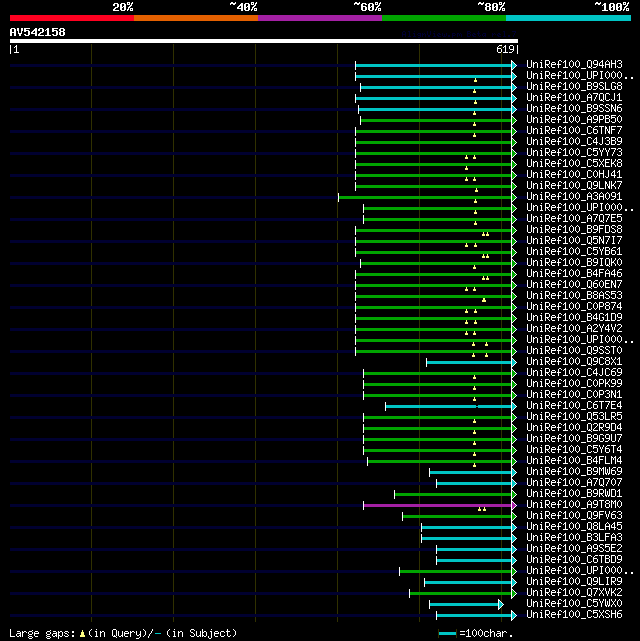Click the UniRef100_A9T8M0 hit name
Viewport: 640px width, 641px height.
(x=574, y=505)
